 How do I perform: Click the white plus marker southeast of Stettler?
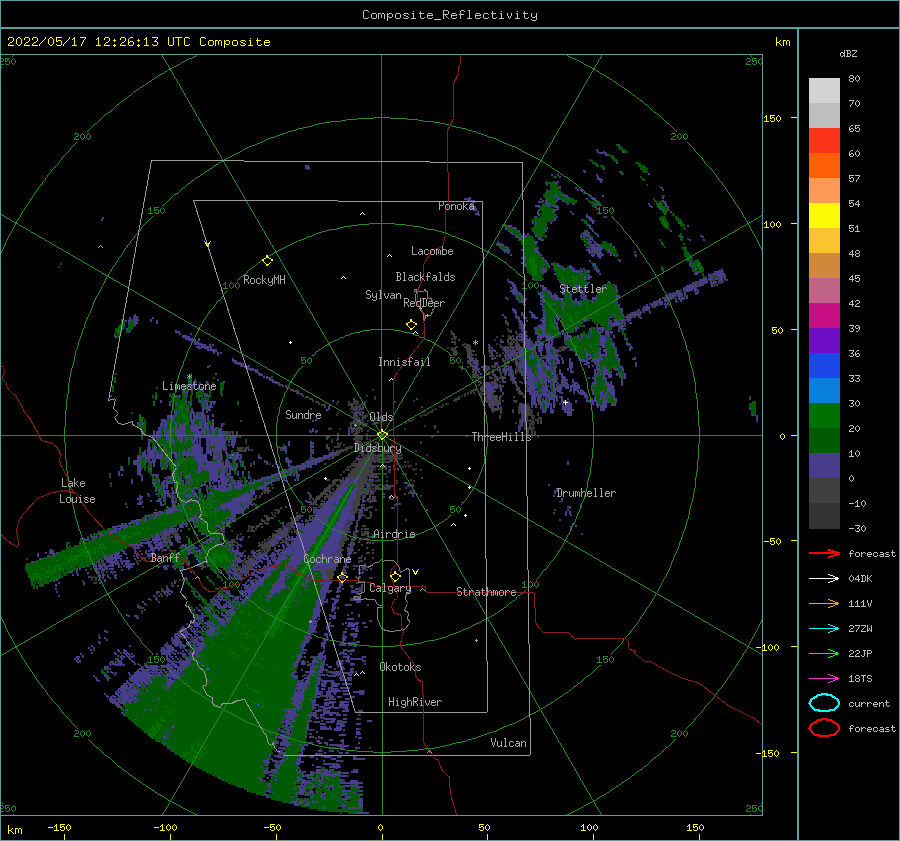pos(565,402)
